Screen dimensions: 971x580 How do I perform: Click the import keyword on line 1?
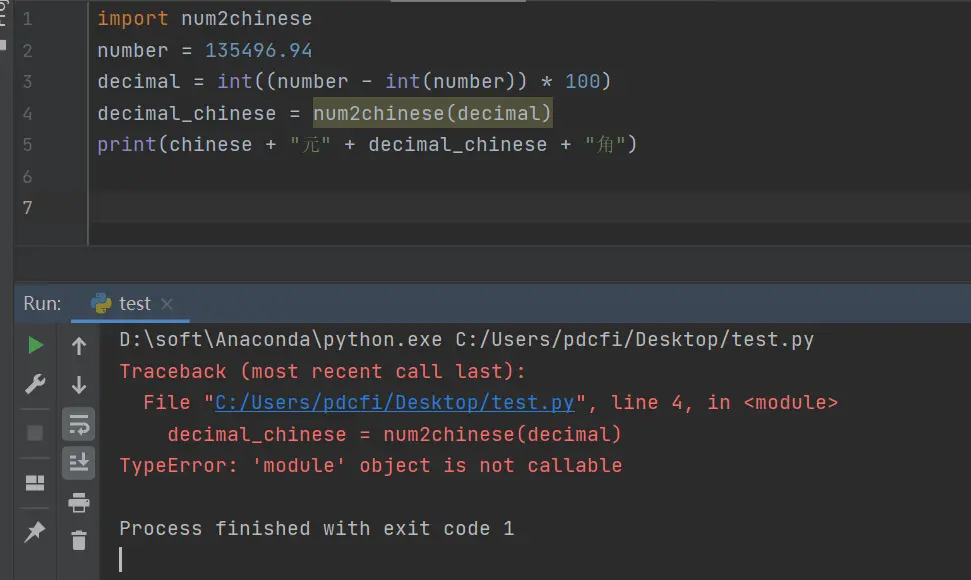click(133, 19)
